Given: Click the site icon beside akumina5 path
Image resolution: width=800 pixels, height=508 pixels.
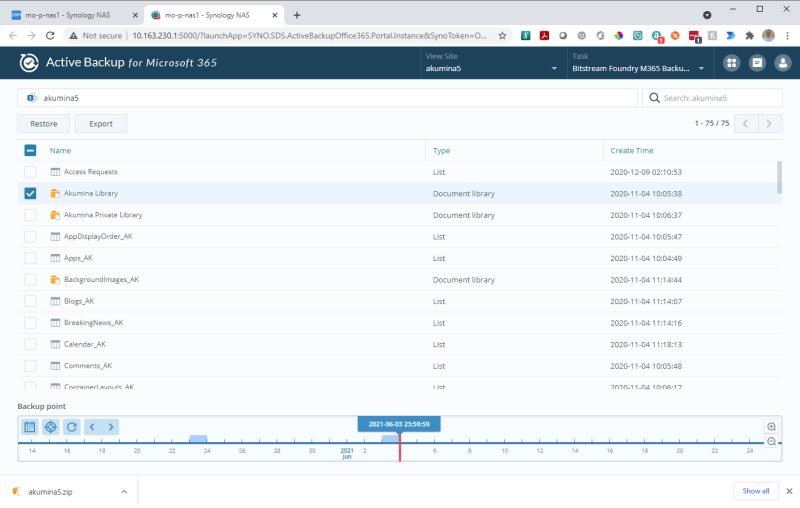Looking at the screenshot, I should [x=32, y=98].
